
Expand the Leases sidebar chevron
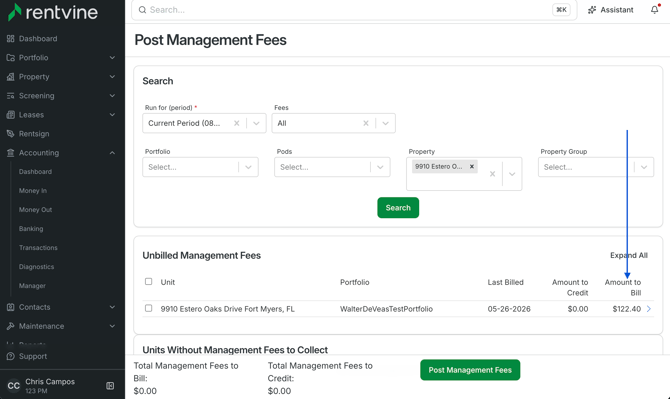(x=112, y=115)
